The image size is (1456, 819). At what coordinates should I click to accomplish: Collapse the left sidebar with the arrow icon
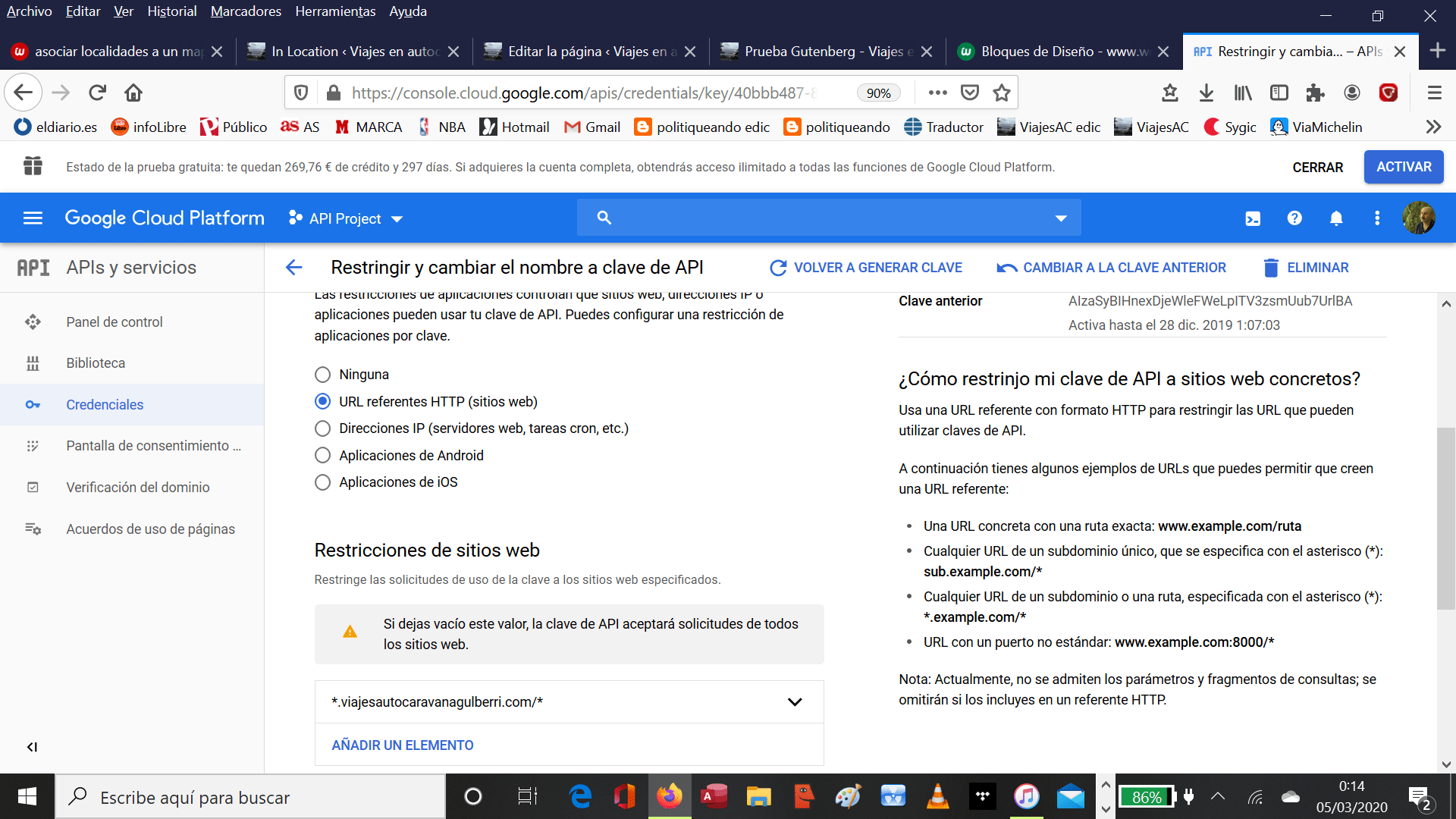click(x=32, y=747)
